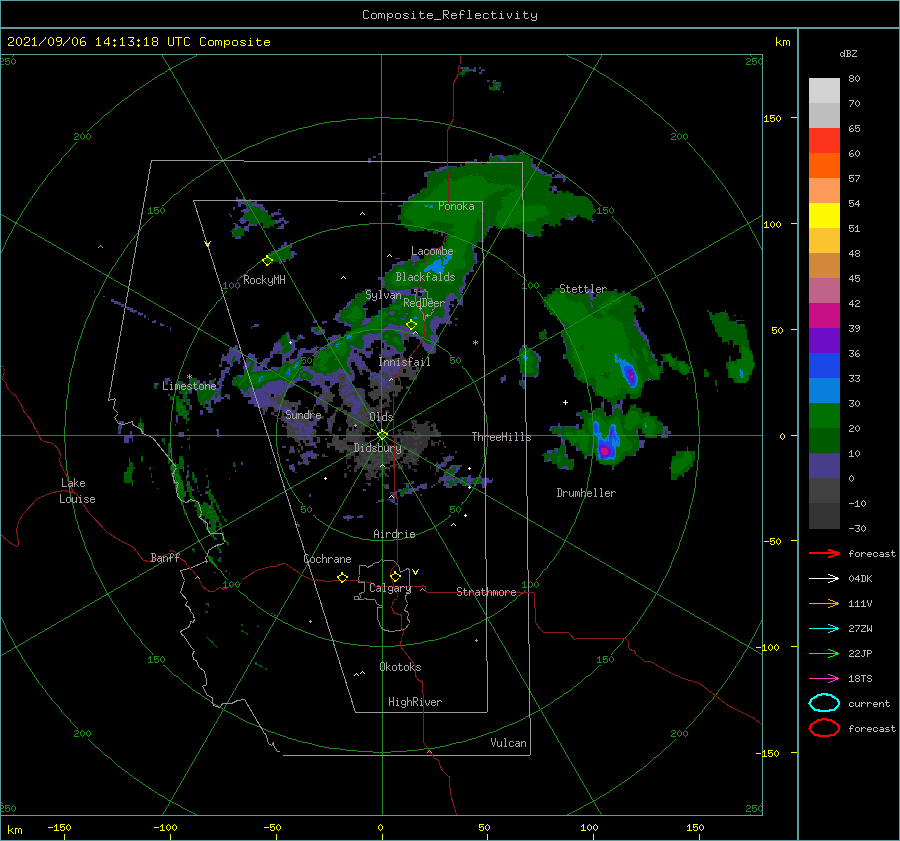Click the 20 dBZ green color swatch

[x=824, y=415]
